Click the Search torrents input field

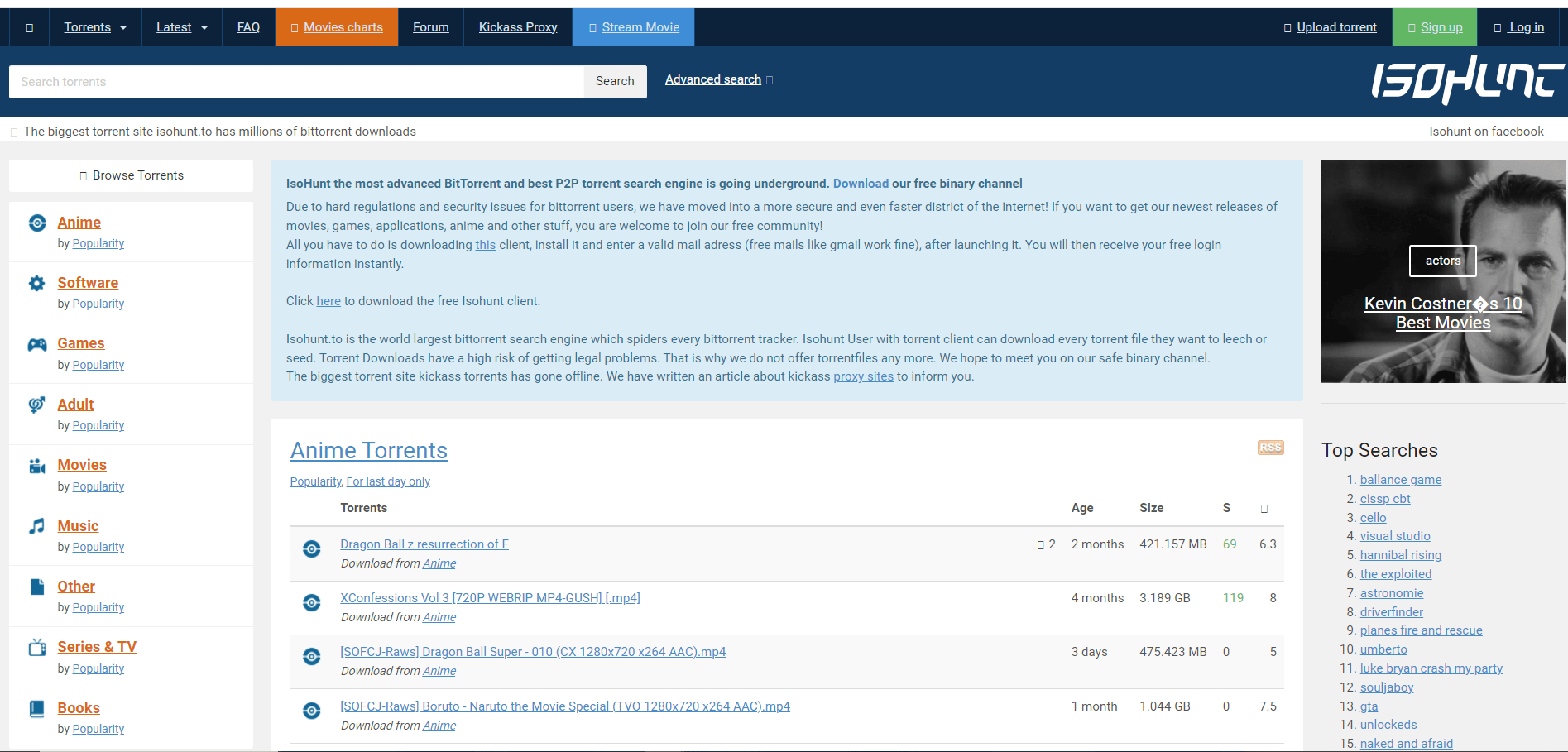point(296,82)
